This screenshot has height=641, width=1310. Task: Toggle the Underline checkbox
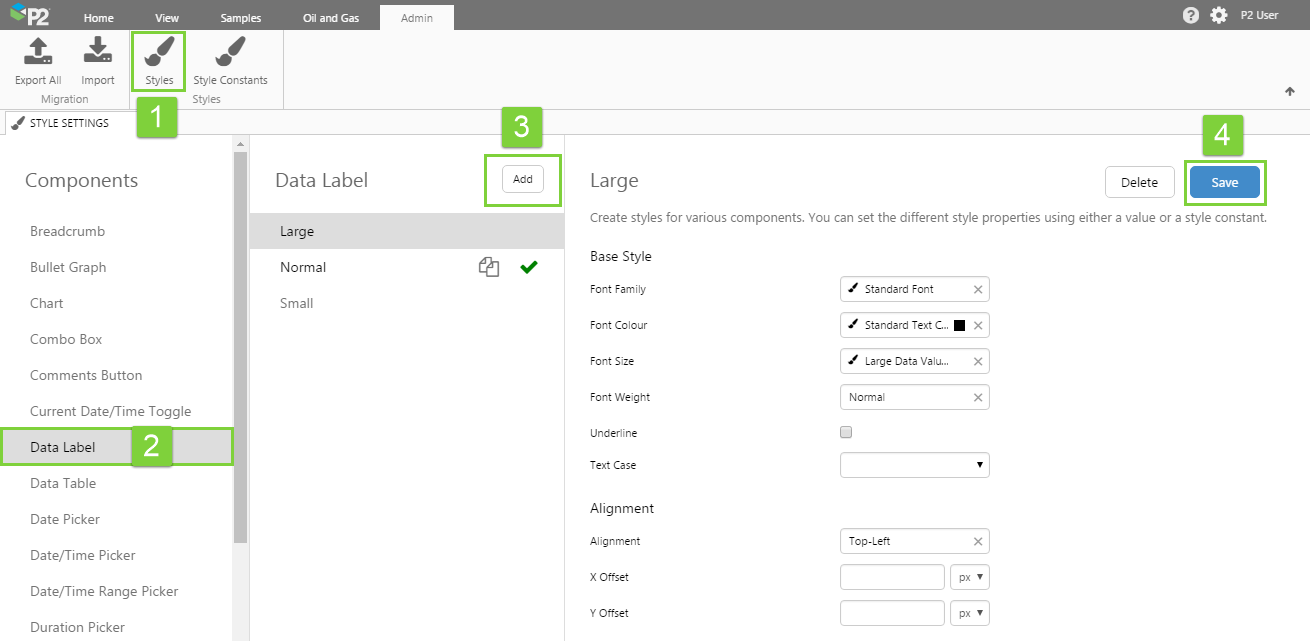(x=846, y=433)
